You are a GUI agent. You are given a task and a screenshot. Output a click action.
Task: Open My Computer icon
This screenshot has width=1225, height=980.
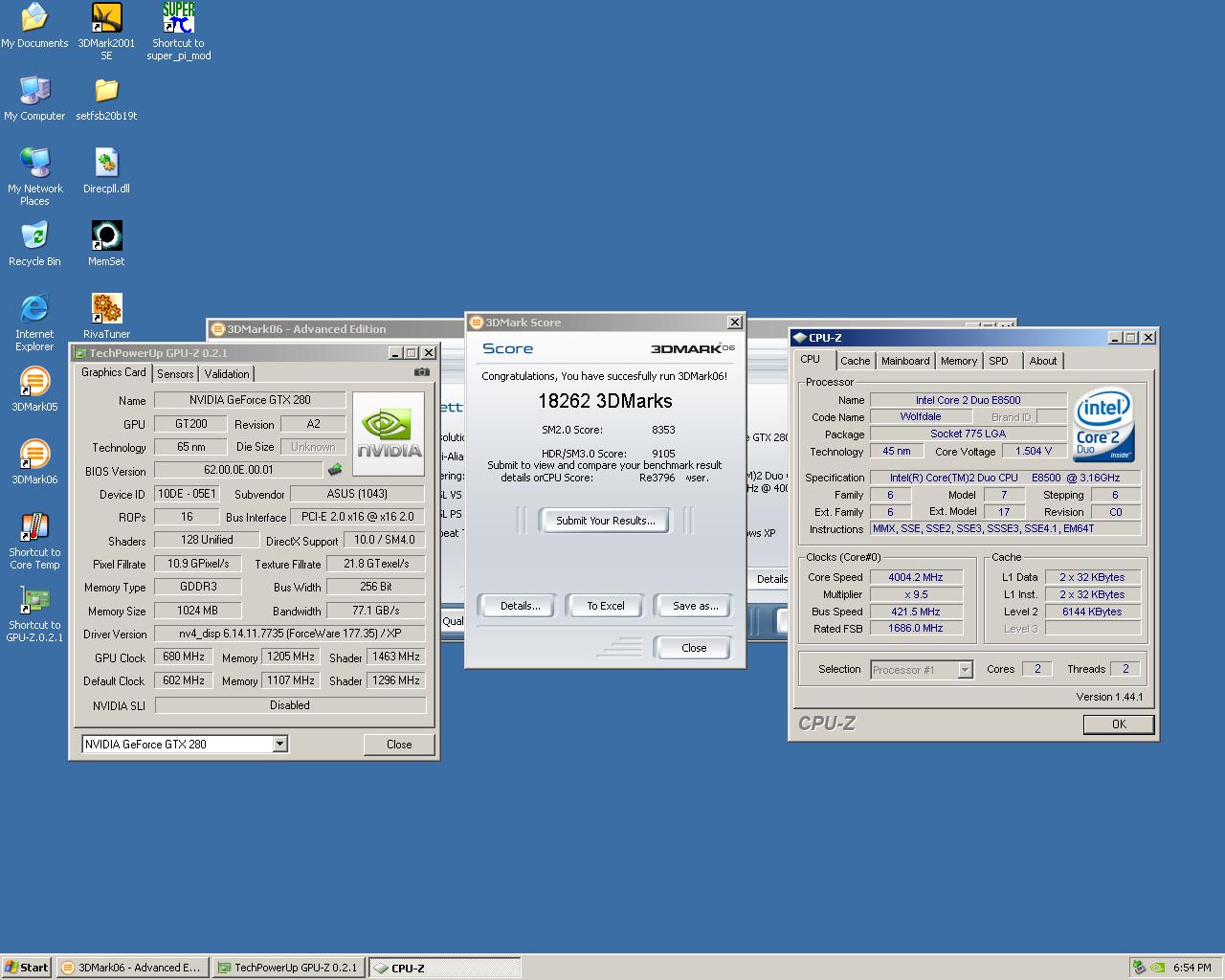click(x=34, y=99)
